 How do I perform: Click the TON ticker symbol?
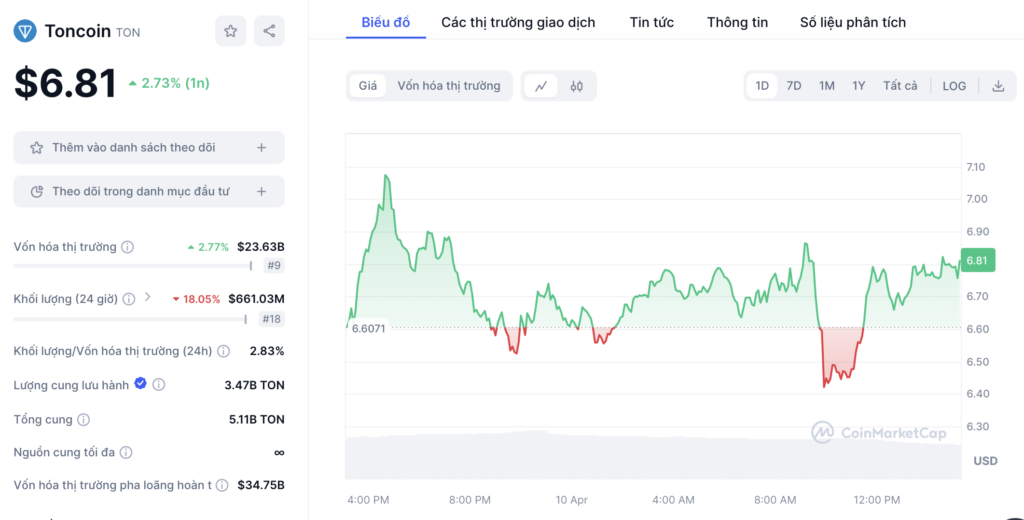coord(128,33)
